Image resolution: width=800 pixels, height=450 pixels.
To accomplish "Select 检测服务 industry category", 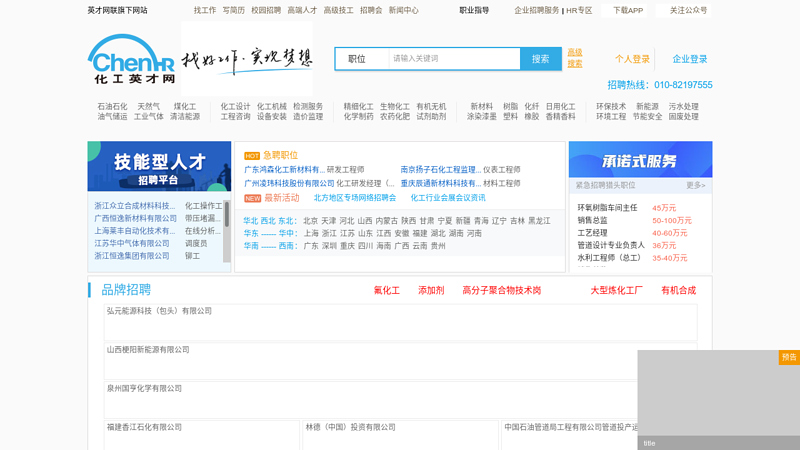I will [308, 107].
